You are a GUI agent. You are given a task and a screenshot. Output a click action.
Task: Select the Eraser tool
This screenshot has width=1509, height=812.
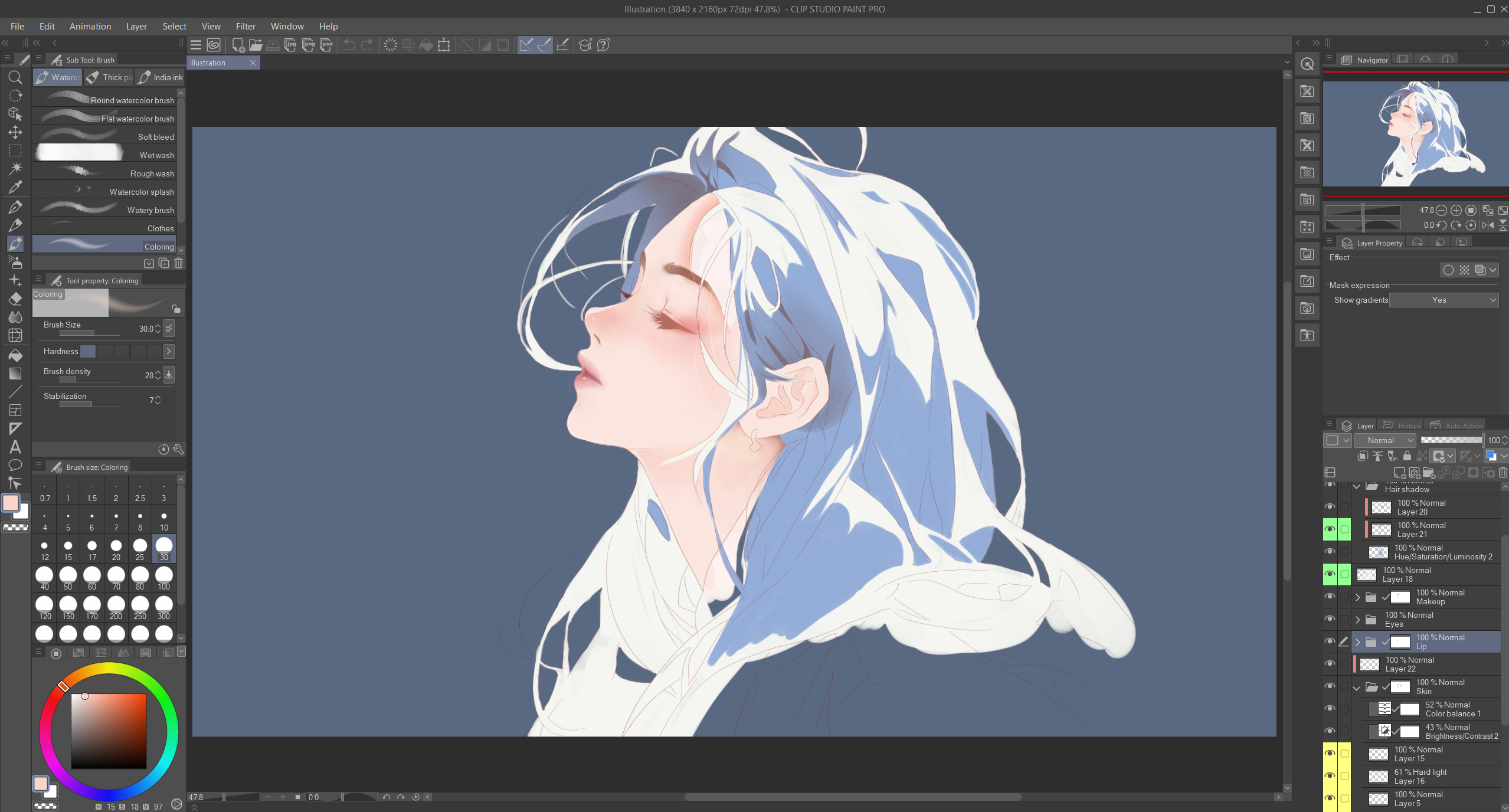pyautogui.click(x=15, y=299)
